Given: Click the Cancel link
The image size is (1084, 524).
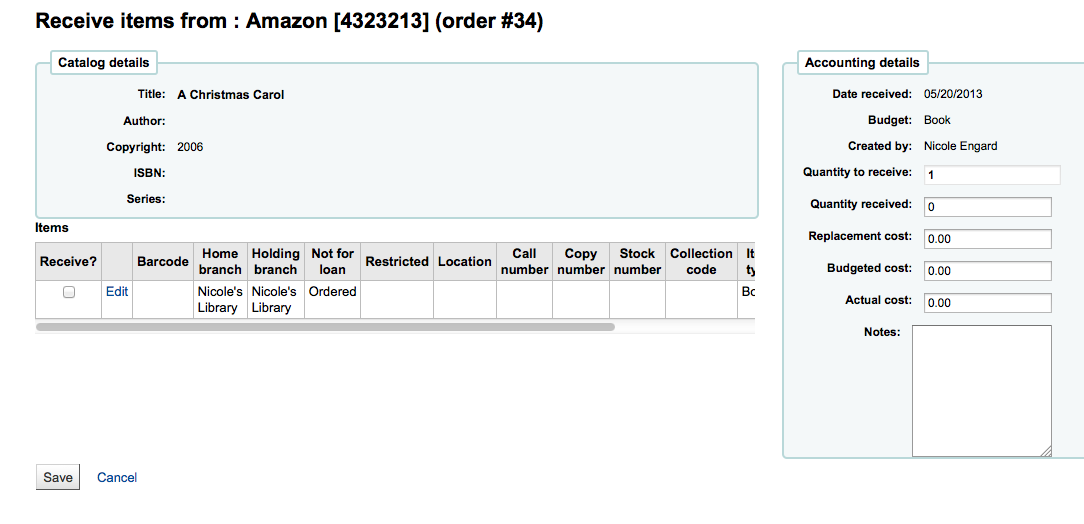Looking at the screenshot, I should tap(117, 478).
